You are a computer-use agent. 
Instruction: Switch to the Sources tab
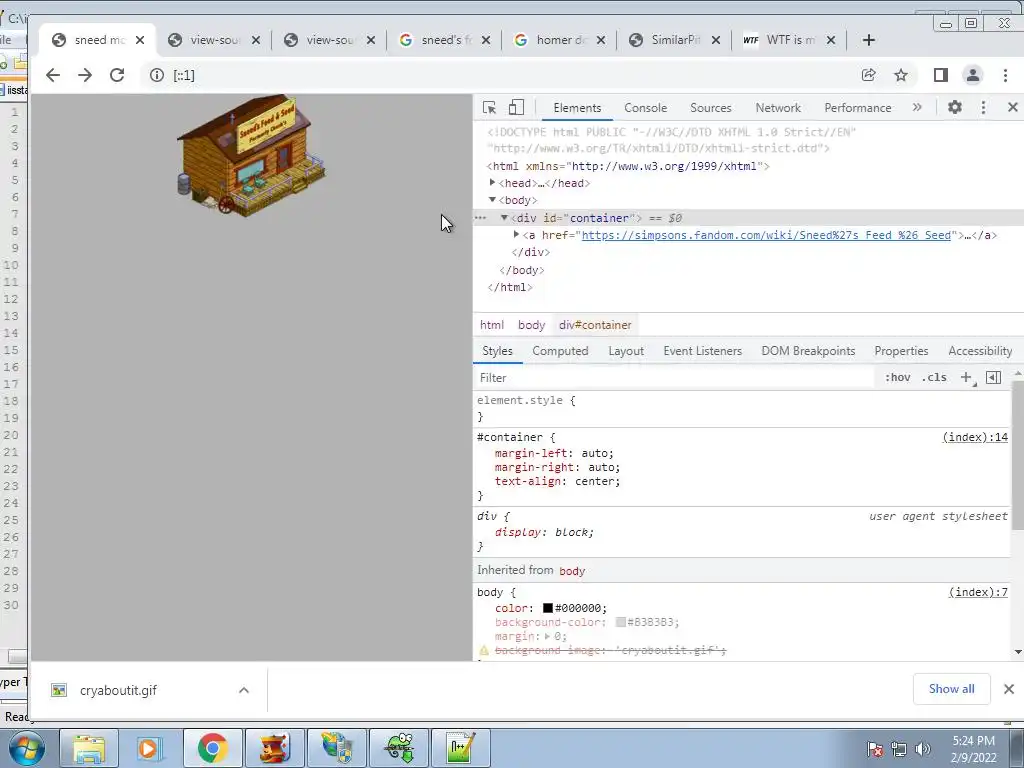(x=711, y=108)
